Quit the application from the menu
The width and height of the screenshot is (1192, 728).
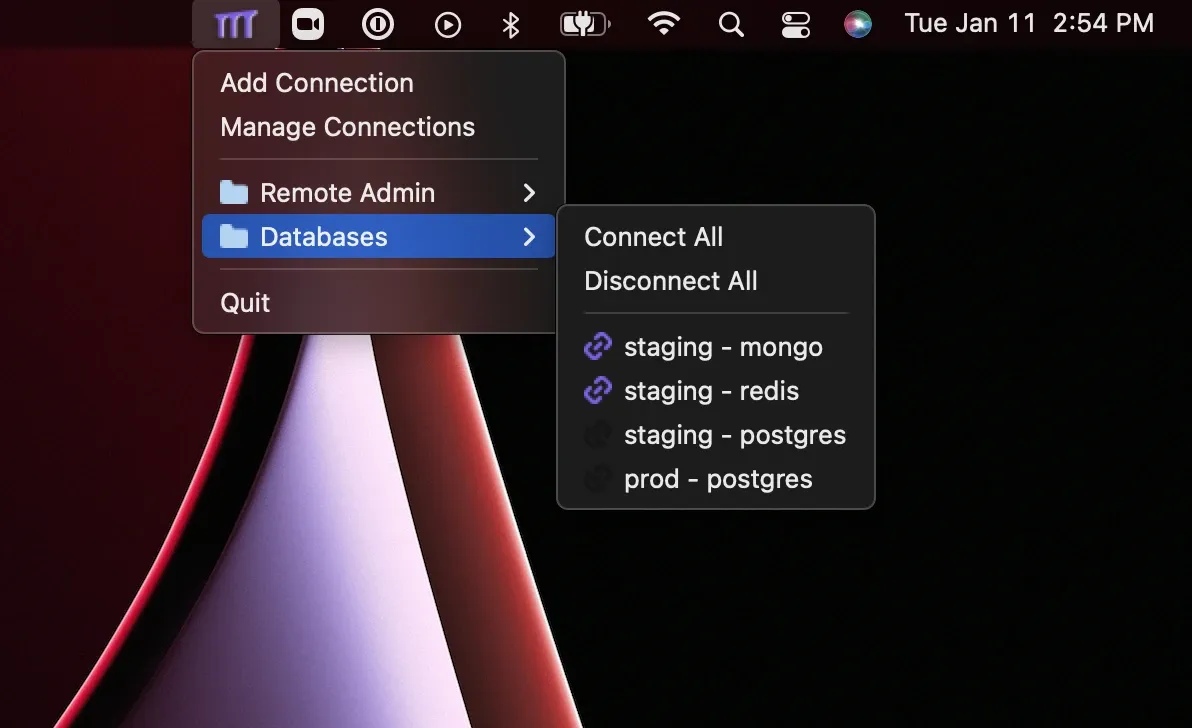point(378,302)
